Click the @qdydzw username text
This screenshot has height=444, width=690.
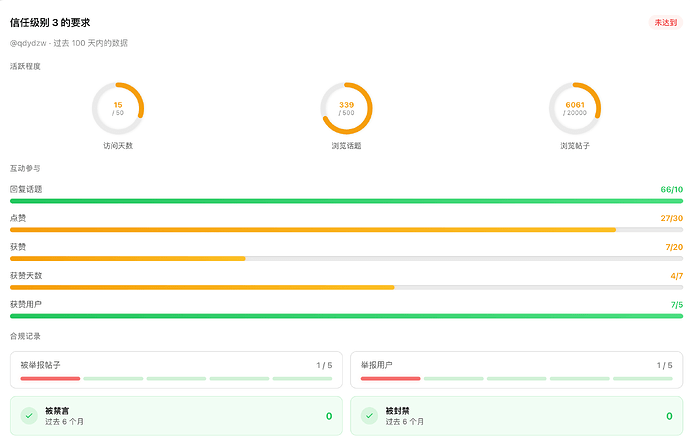pos(28,43)
